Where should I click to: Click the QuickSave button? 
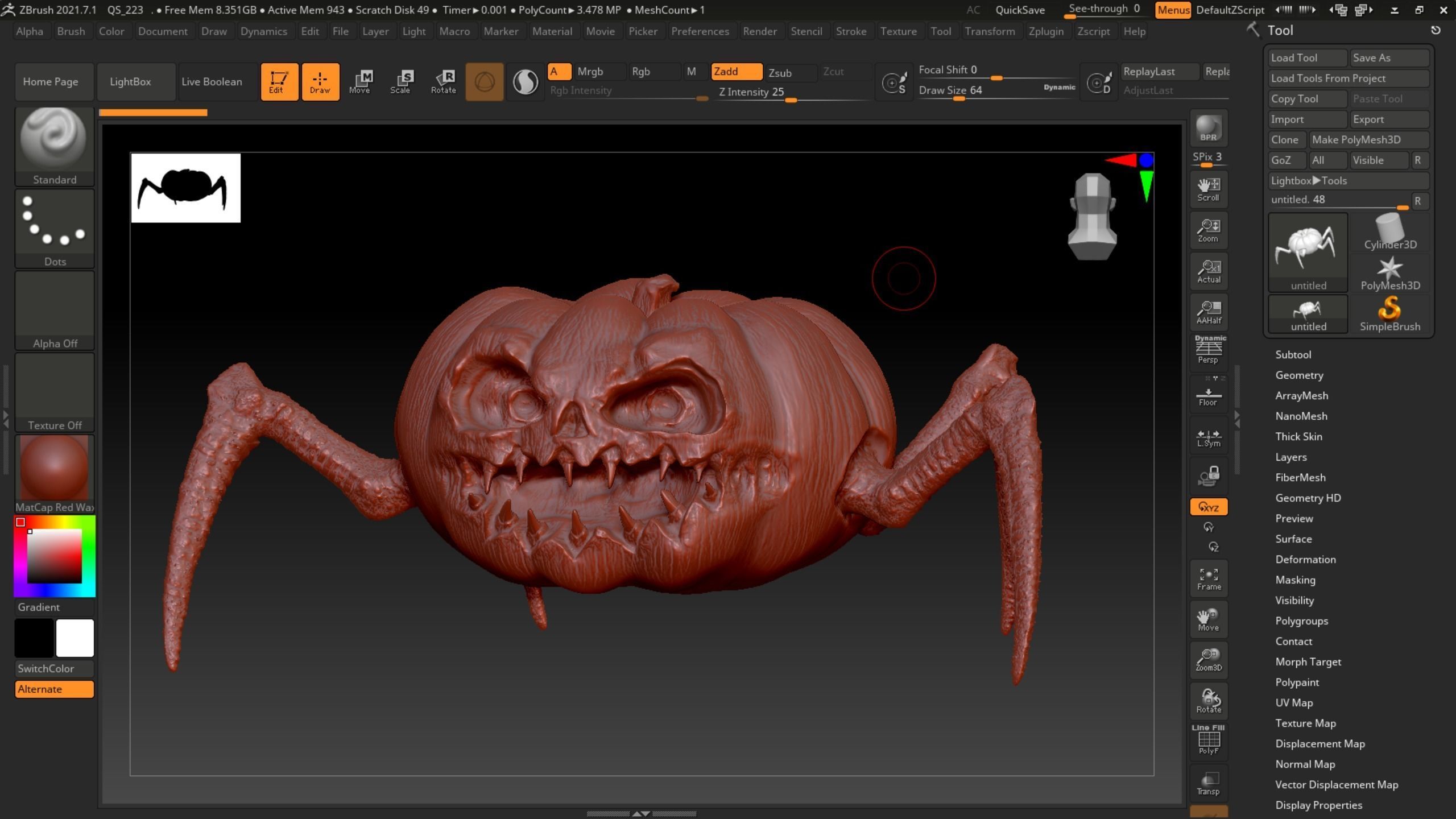pos(1020,10)
